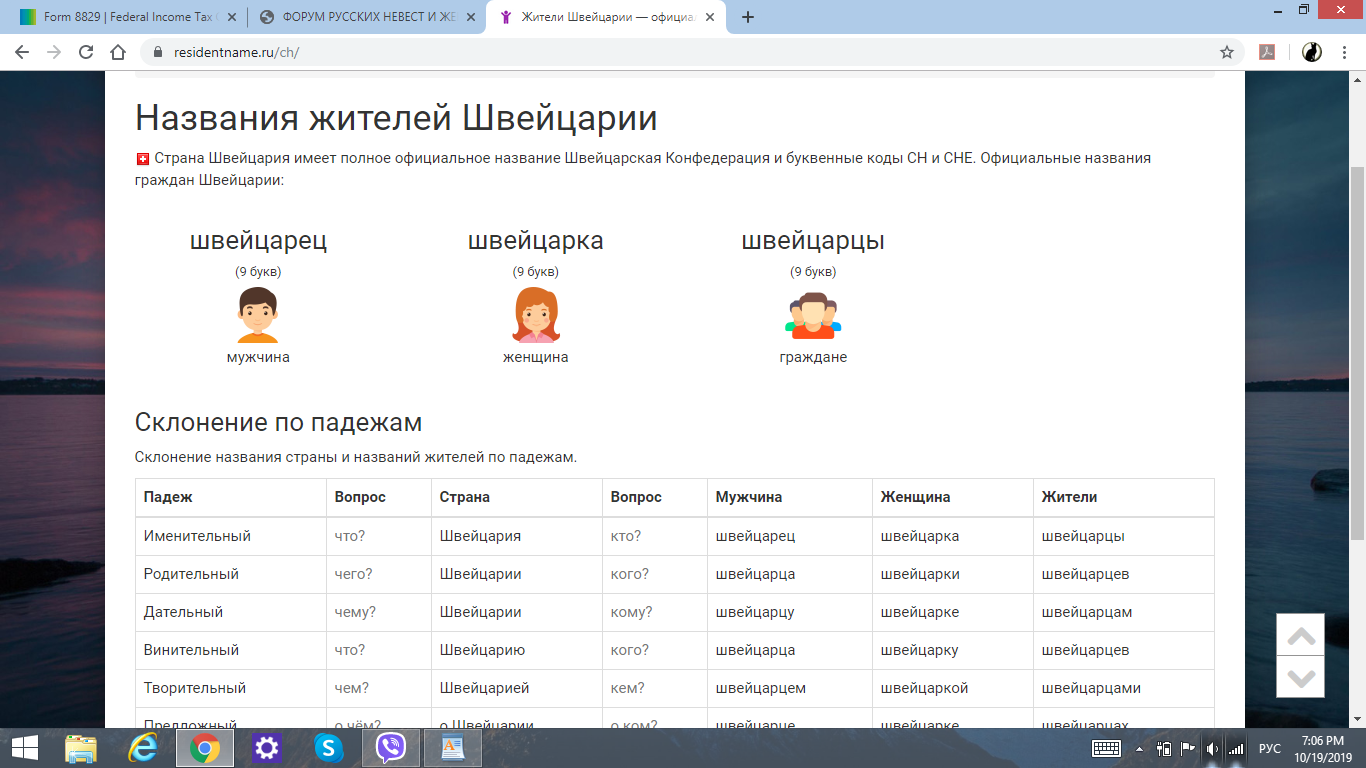Open the РУС input language selector

pyautogui.click(x=1269, y=749)
